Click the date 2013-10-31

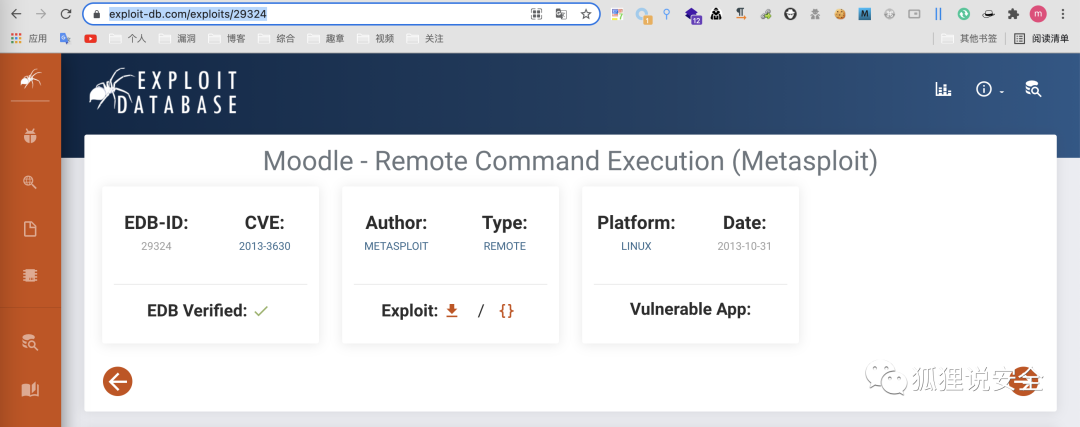744,246
